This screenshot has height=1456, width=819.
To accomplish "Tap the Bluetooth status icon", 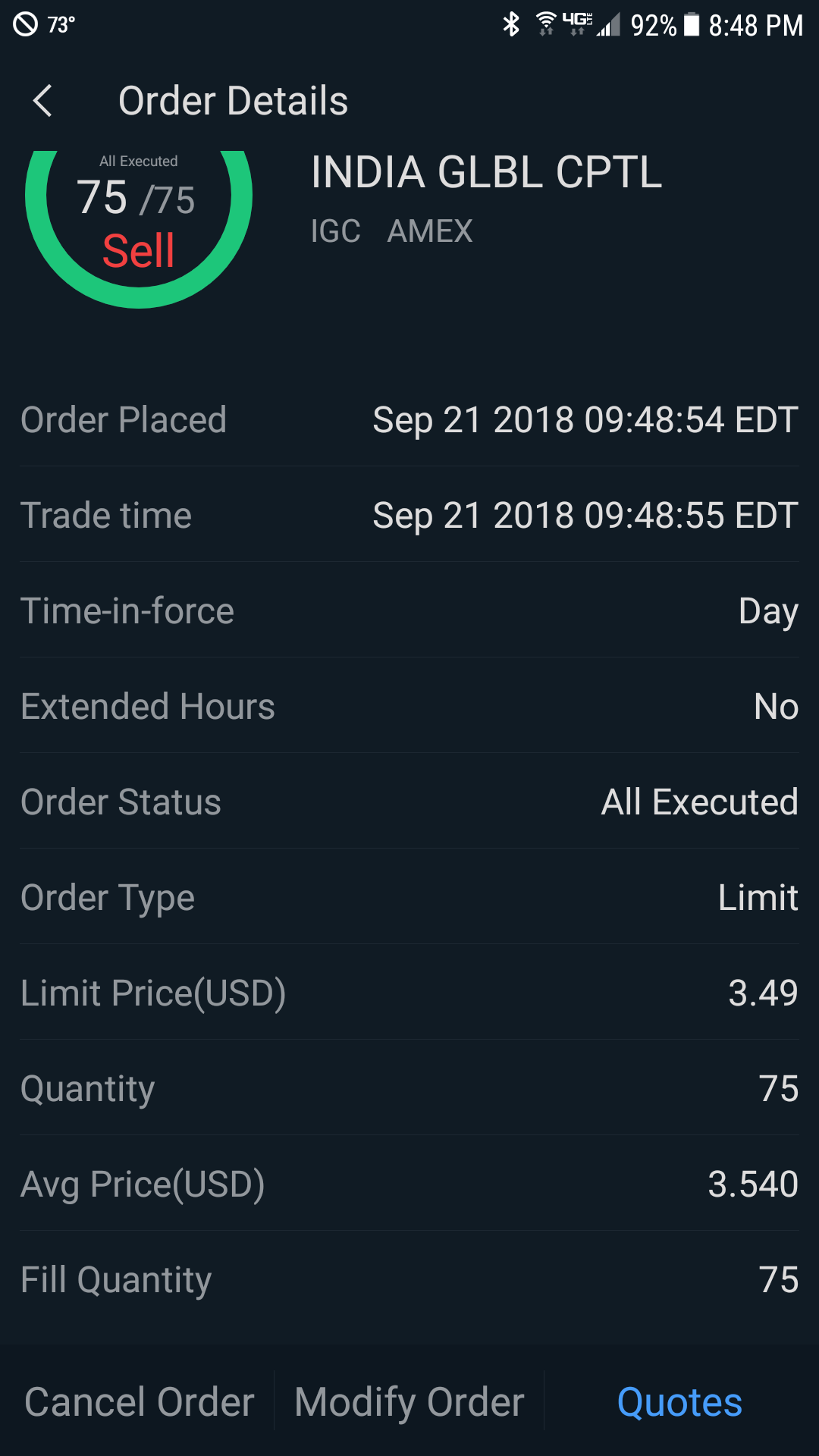I will tap(512, 25).
